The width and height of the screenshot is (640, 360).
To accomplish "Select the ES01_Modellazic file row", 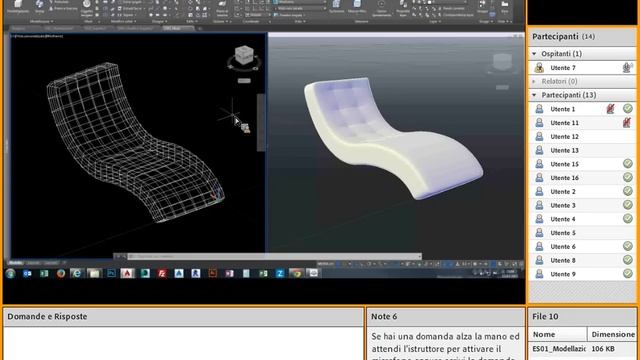I will point(582,349).
